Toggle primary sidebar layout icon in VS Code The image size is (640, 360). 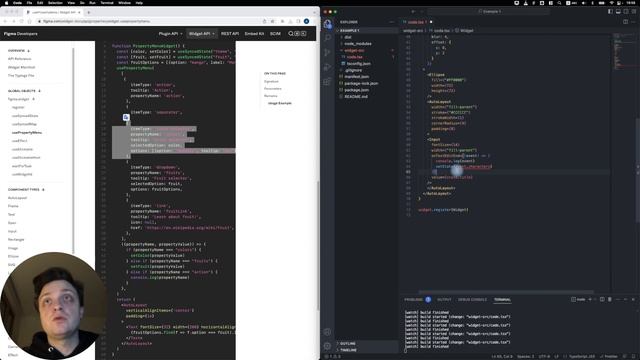click(610, 11)
